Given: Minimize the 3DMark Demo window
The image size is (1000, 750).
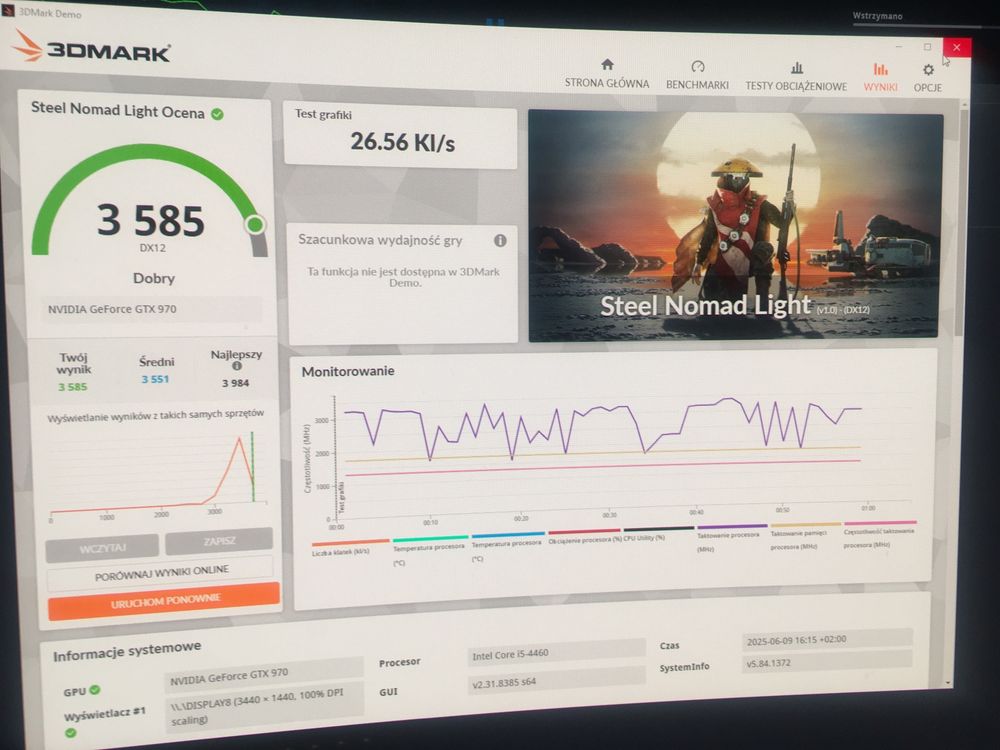Looking at the screenshot, I should [899, 46].
